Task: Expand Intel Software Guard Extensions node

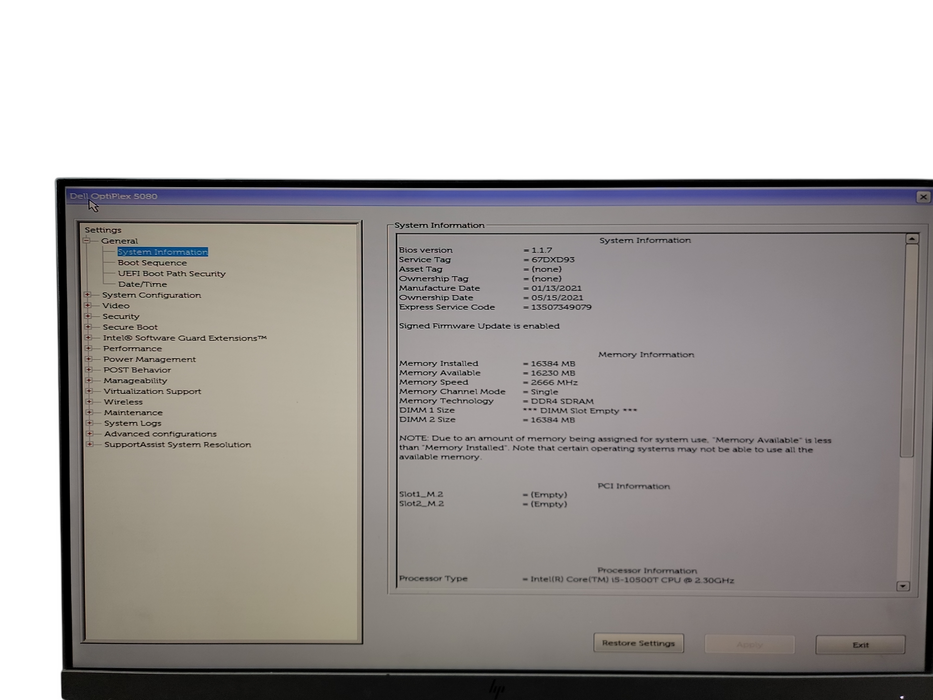Action: click(88, 338)
